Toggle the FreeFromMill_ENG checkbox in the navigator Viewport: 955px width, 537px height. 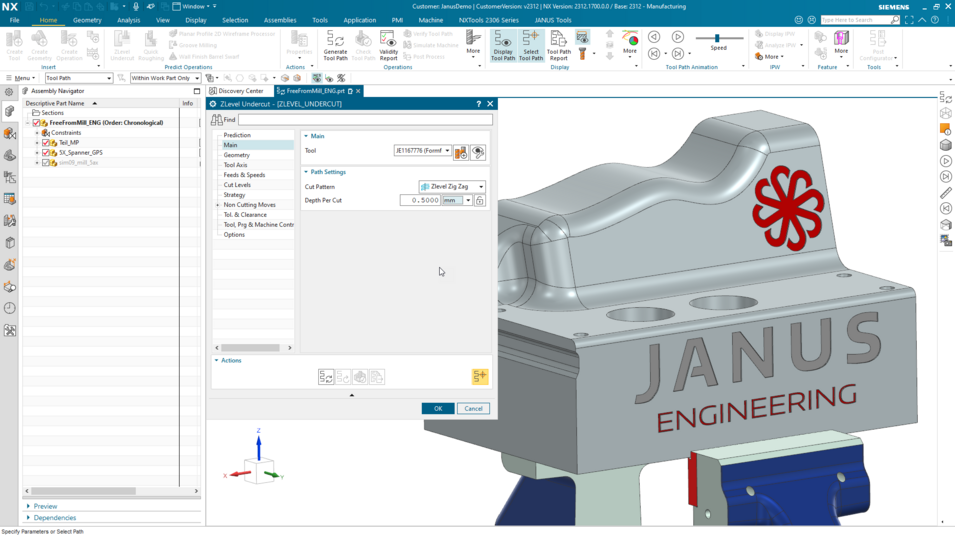pyautogui.click(x=36, y=123)
